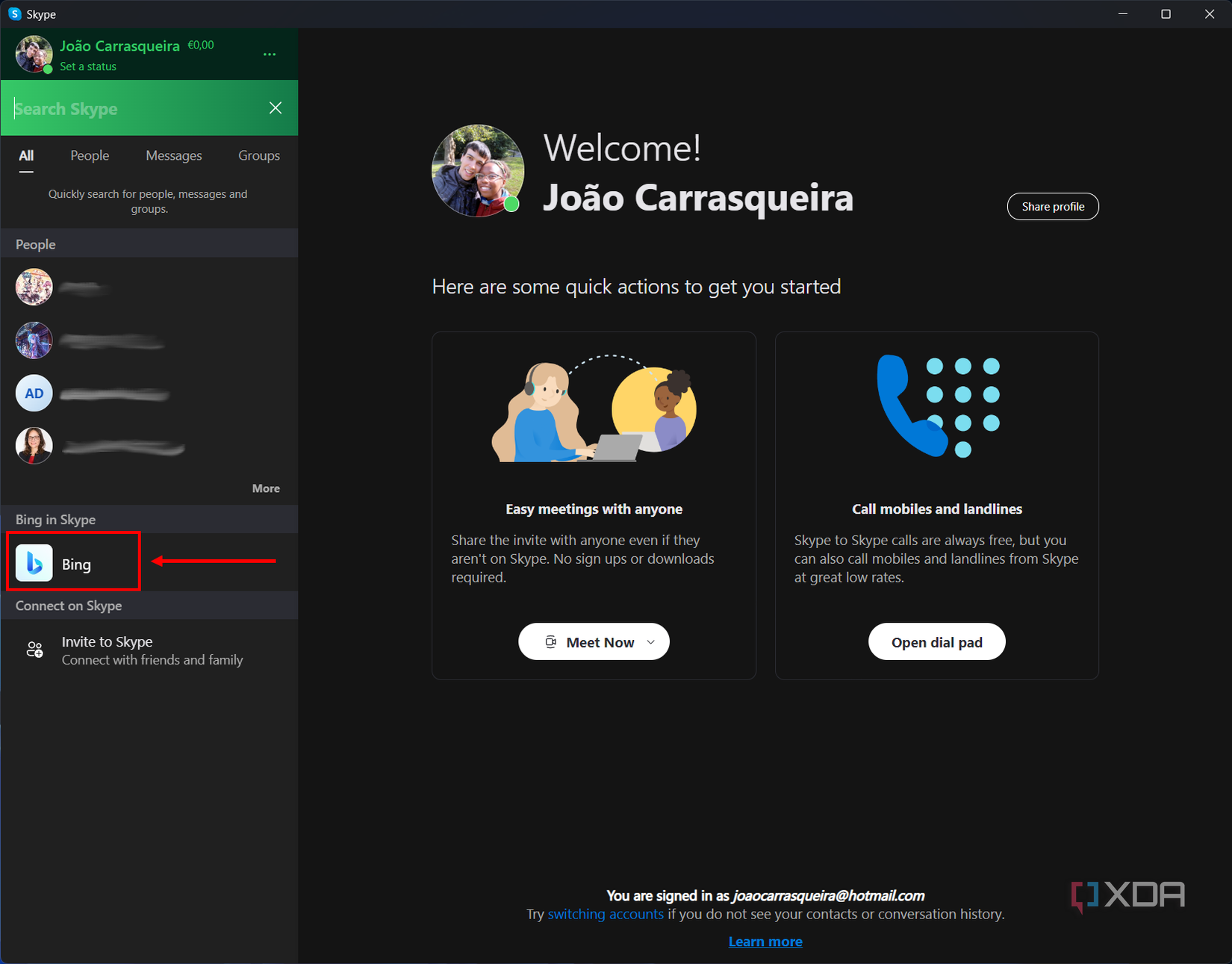The width and height of the screenshot is (1232, 964).
Task: Switch to the Groups tab
Action: pyautogui.click(x=259, y=155)
